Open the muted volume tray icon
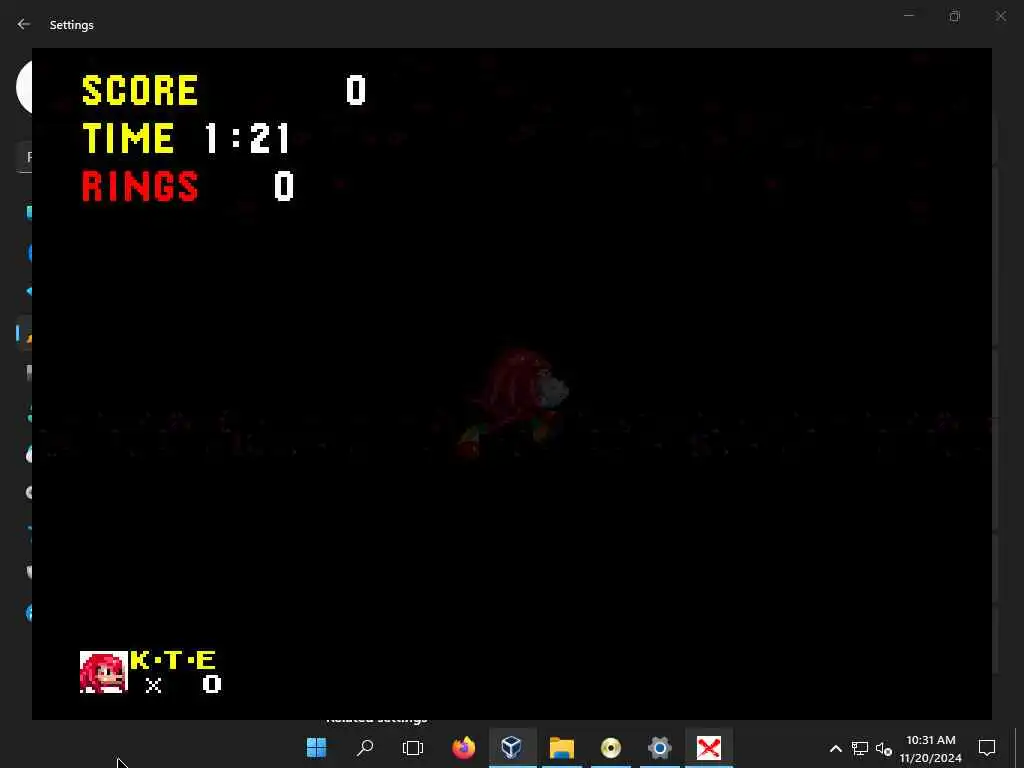Image resolution: width=1024 pixels, height=768 pixels. pos(884,748)
